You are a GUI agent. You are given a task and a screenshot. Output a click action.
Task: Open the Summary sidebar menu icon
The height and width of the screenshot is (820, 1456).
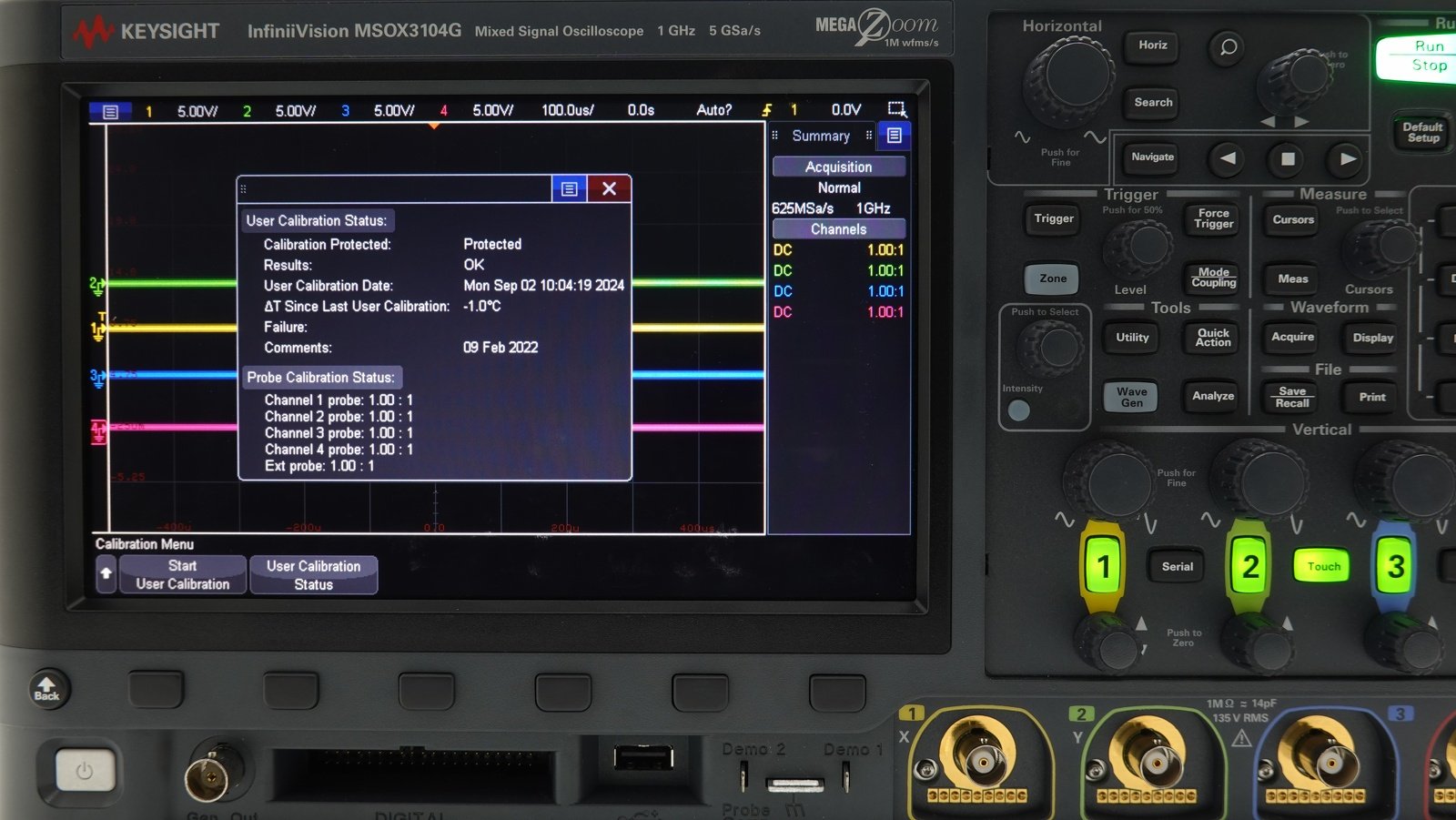click(x=895, y=136)
